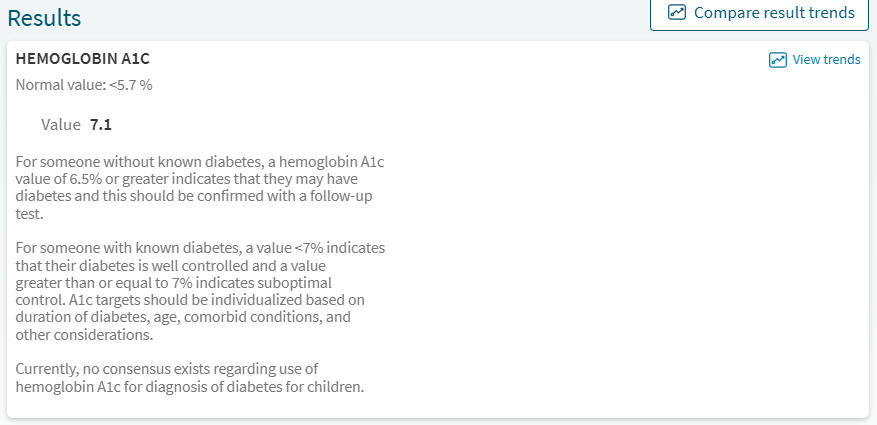
Task: Click the chart icon in Compare result trends
Action: 677,13
